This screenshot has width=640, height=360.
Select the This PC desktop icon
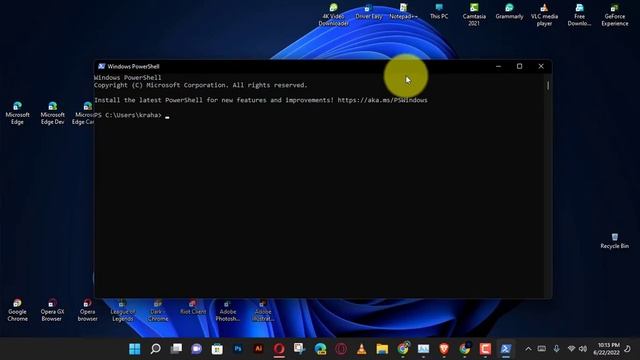[439, 12]
